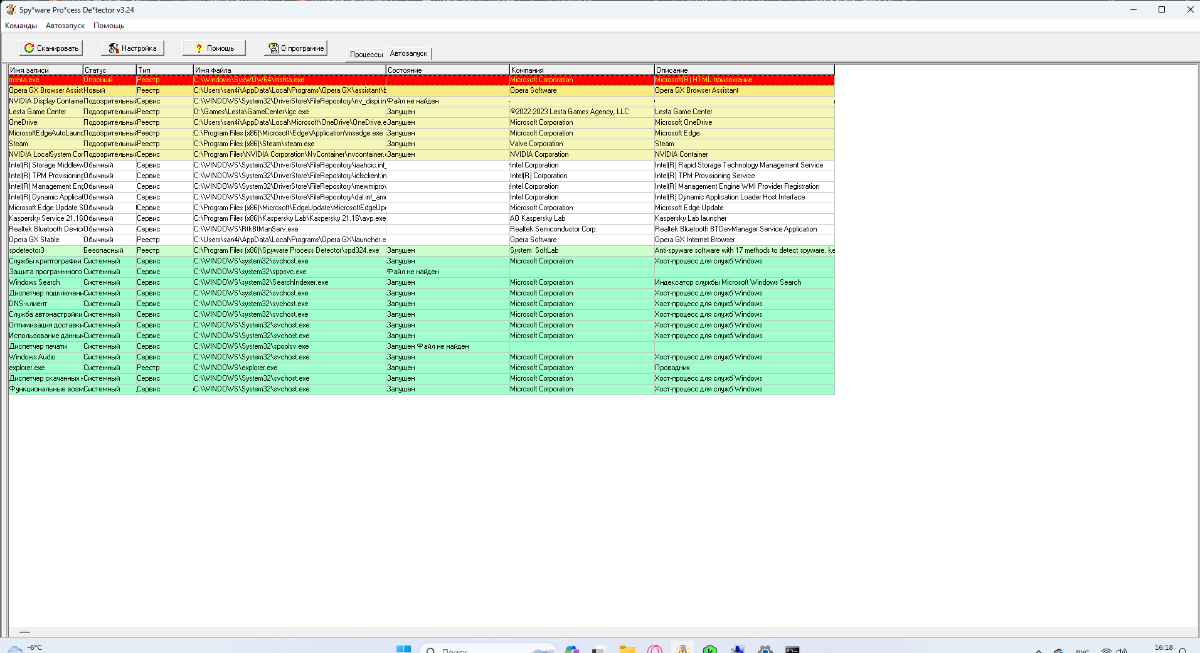Open File Explorer folder icon in taskbar
The height and width of the screenshot is (653, 1200).
coord(627,648)
